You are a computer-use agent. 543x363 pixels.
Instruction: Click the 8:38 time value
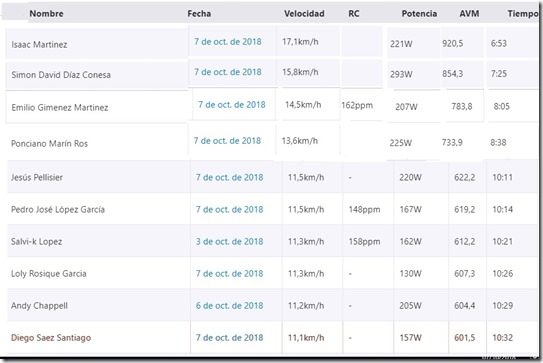[498, 142]
